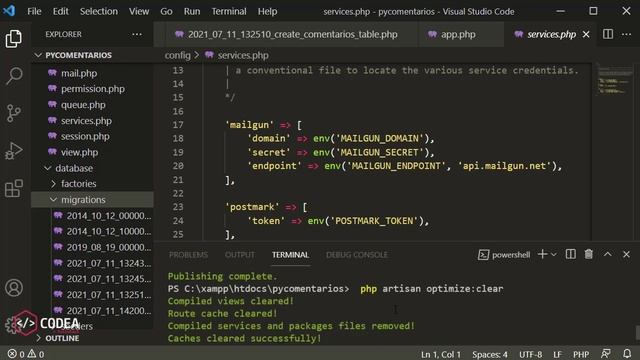Open services.php in explorer
The image size is (640, 360).
(x=92, y=121)
